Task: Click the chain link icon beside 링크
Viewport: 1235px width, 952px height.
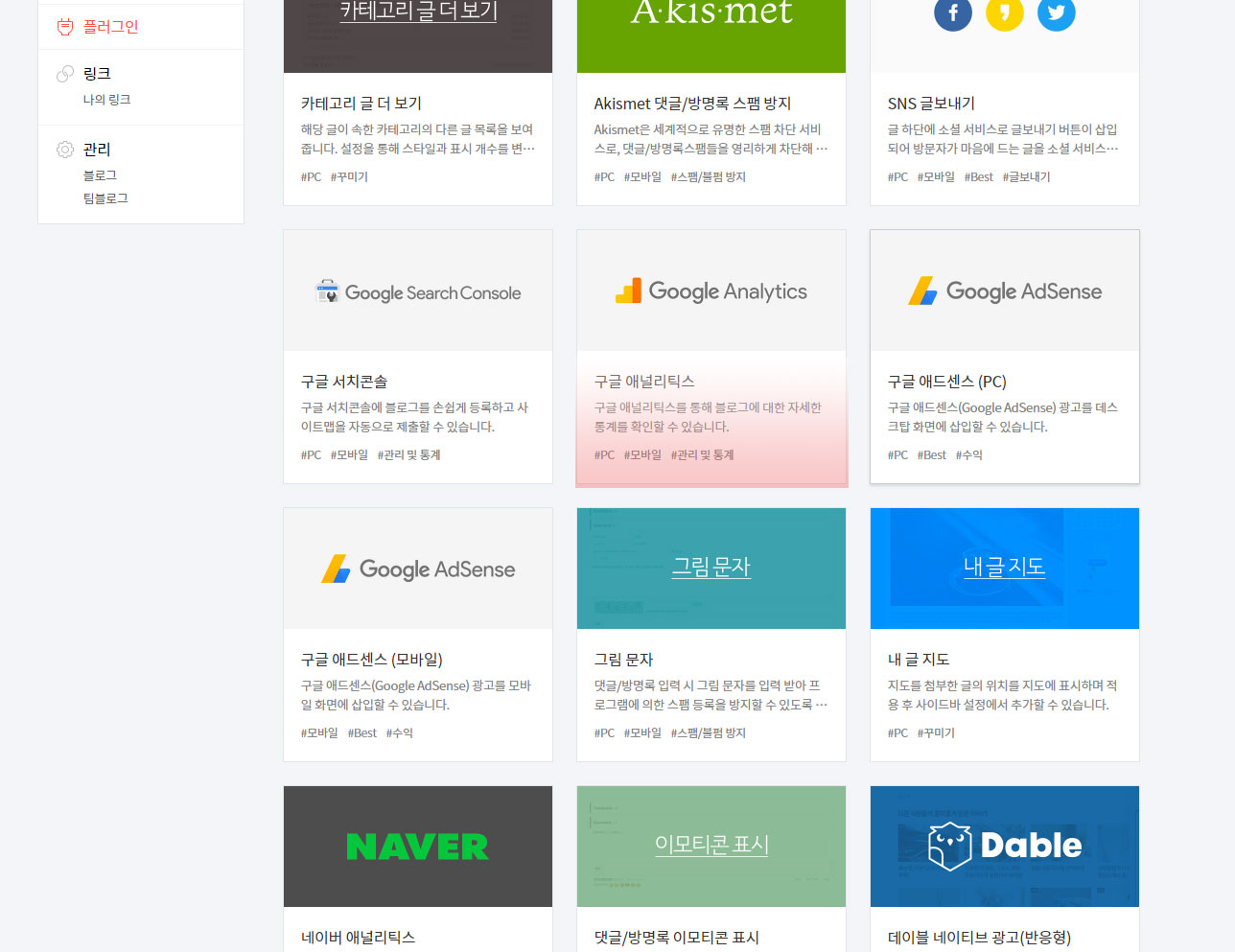Action: [65, 74]
